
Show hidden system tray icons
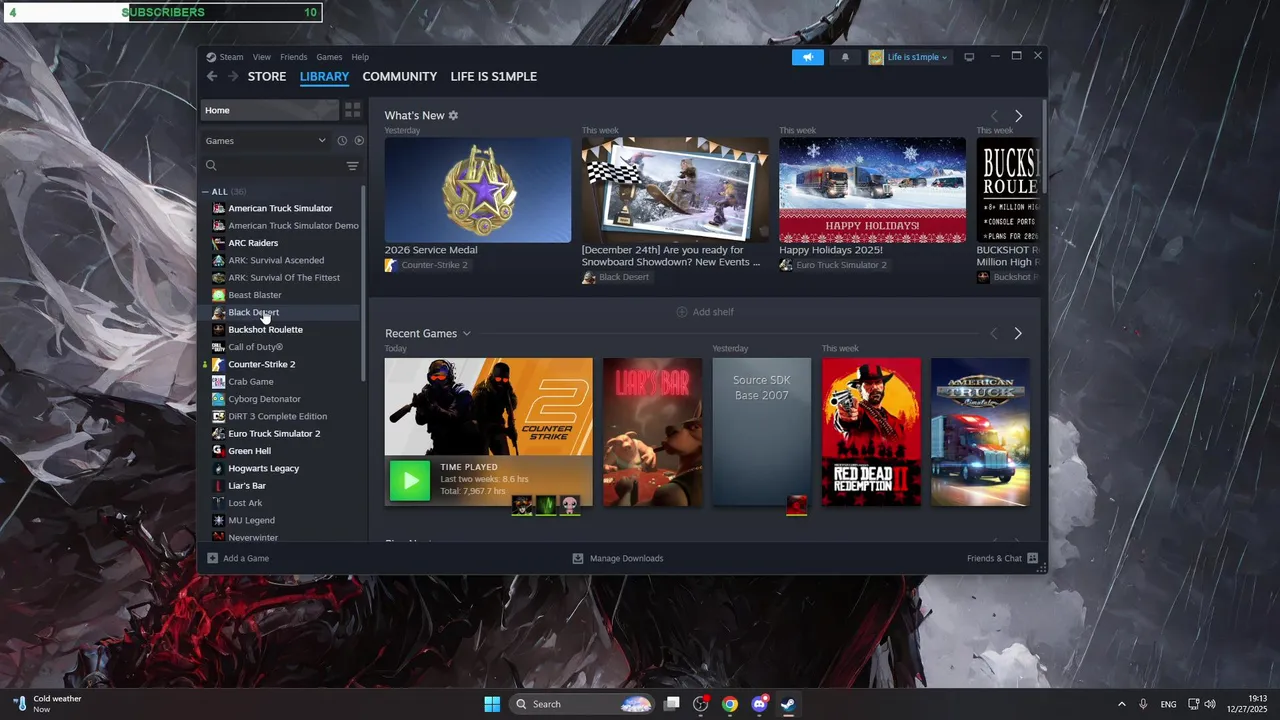(x=1121, y=704)
